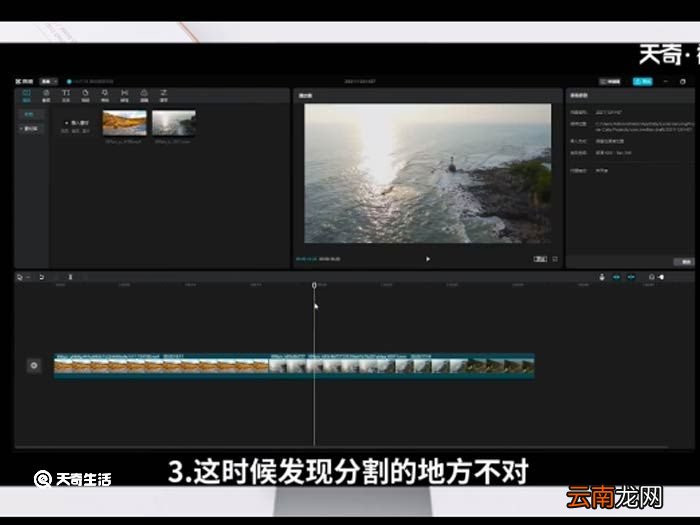The image size is (700, 525).
Task: Play the preview video
Action: (428, 259)
